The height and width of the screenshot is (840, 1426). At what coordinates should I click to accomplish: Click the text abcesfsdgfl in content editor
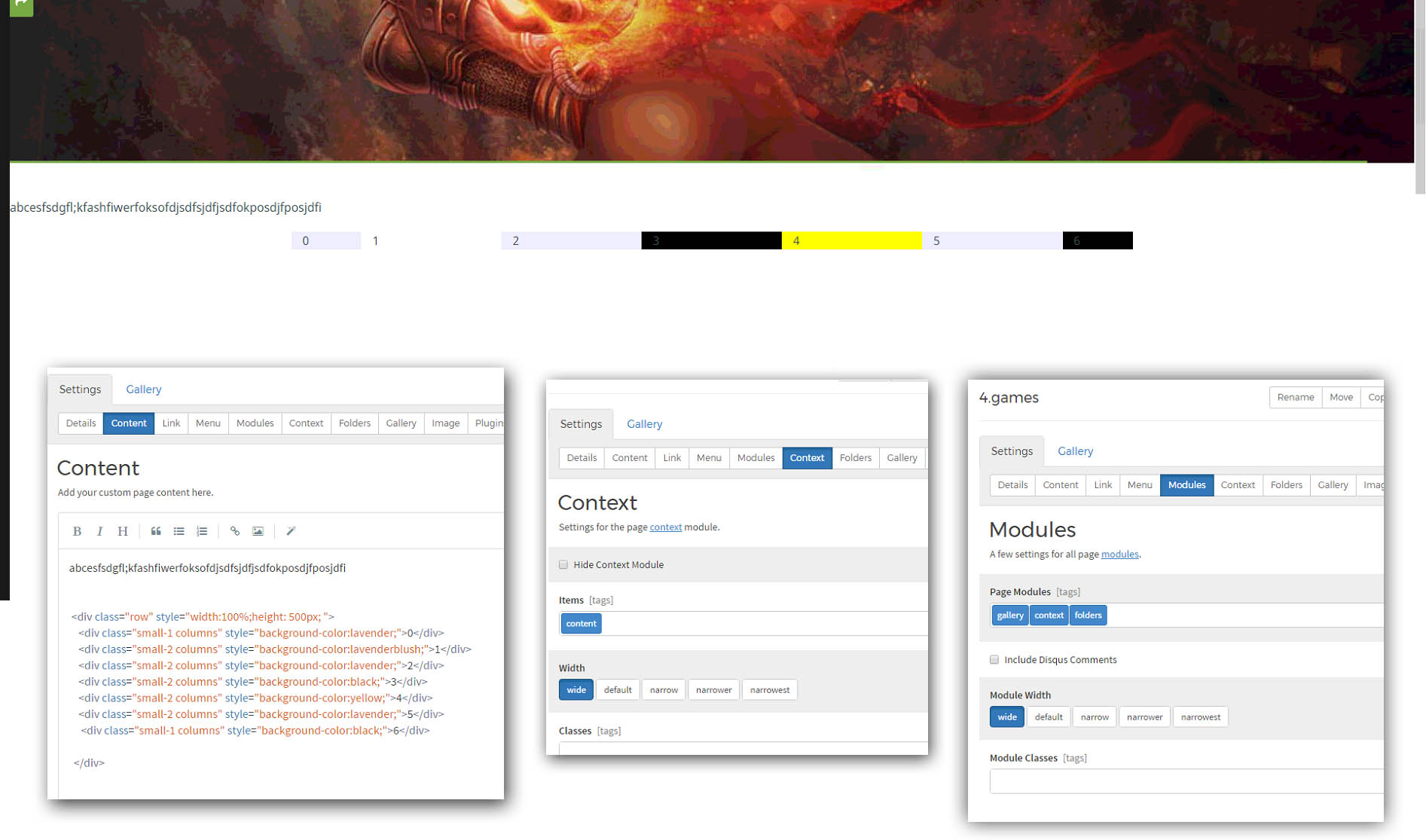pos(207,568)
